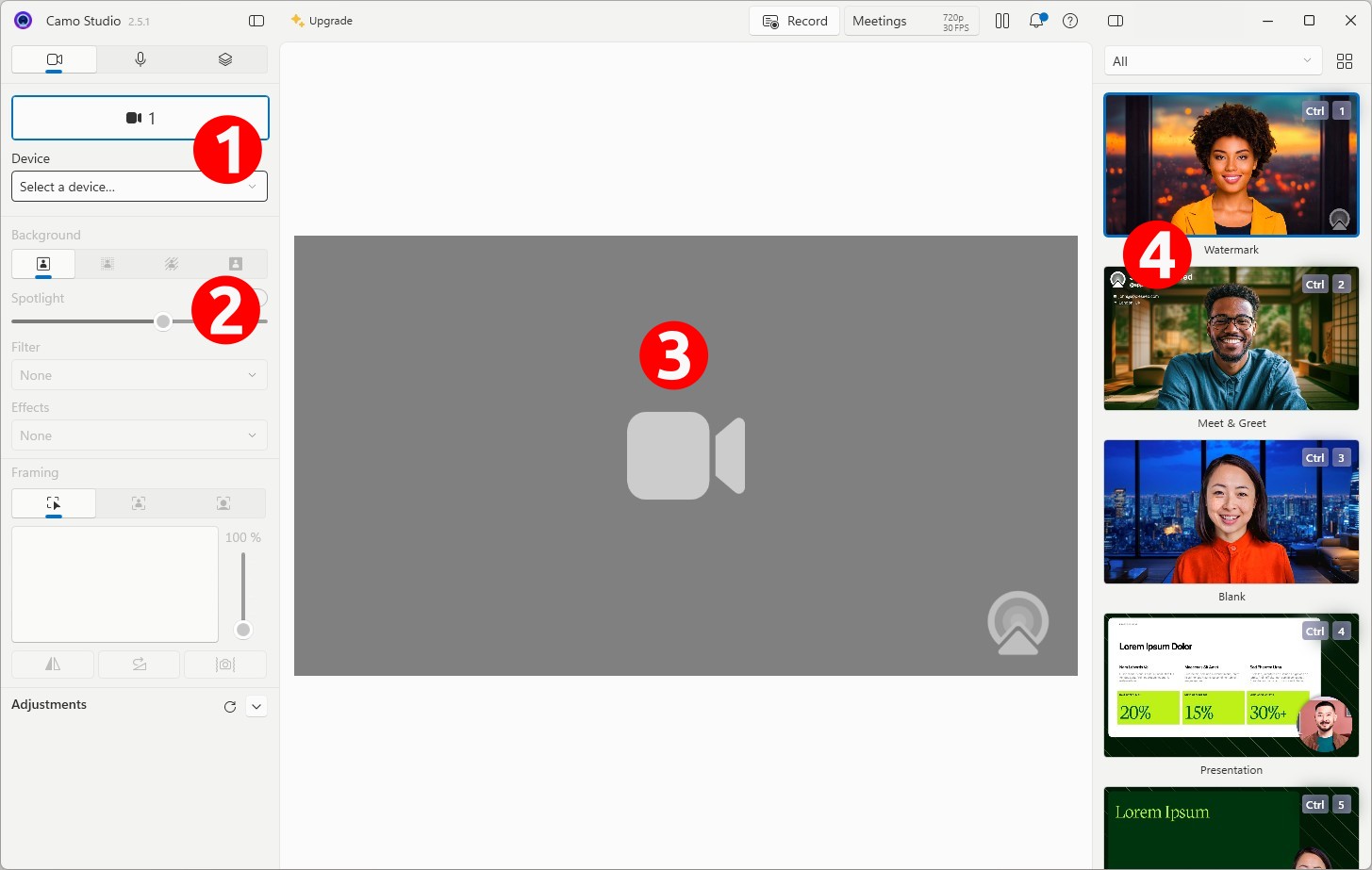Select the blurred background mode icon

(x=171, y=264)
